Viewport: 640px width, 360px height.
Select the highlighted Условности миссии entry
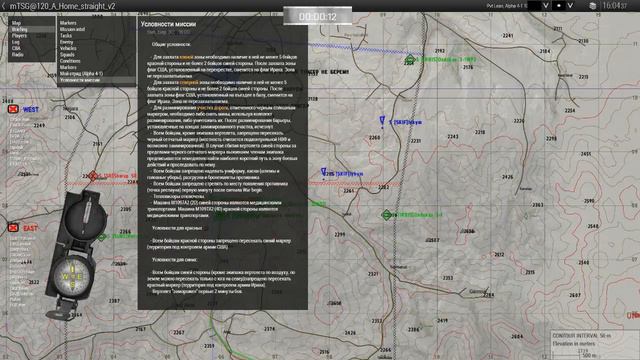tap(97, 80)
